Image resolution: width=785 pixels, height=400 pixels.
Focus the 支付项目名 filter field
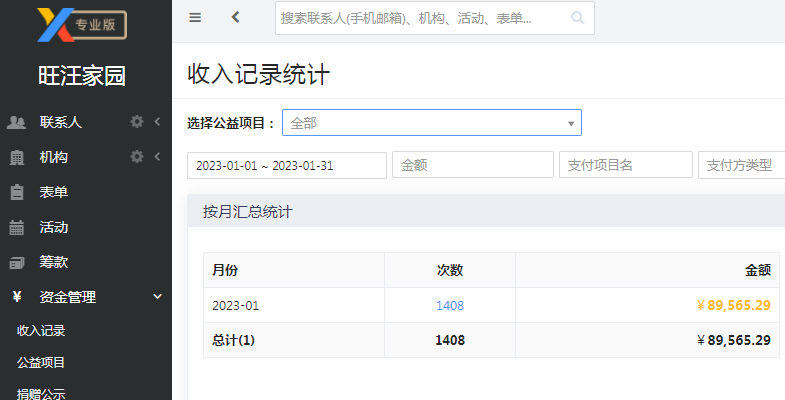coord(626,165)
